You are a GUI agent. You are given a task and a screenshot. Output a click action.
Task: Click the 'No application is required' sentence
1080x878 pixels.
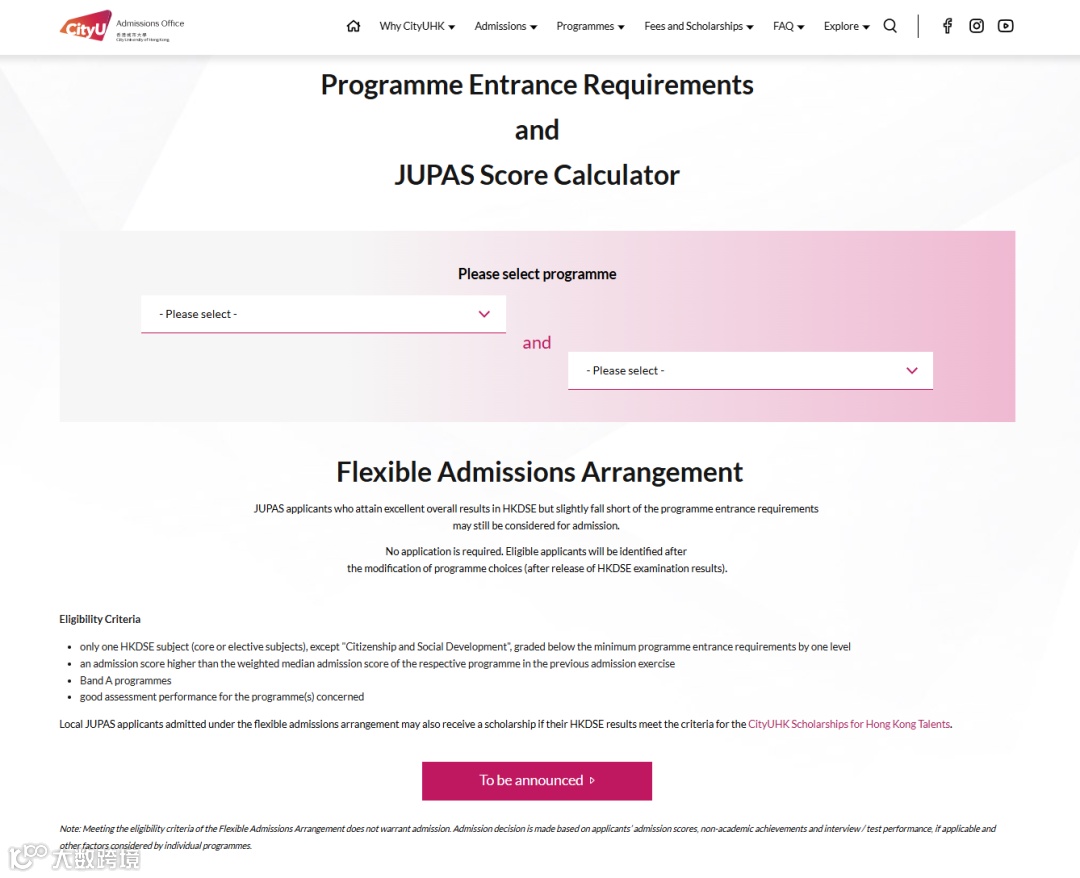pyautogui.click(x=537, y=560)
